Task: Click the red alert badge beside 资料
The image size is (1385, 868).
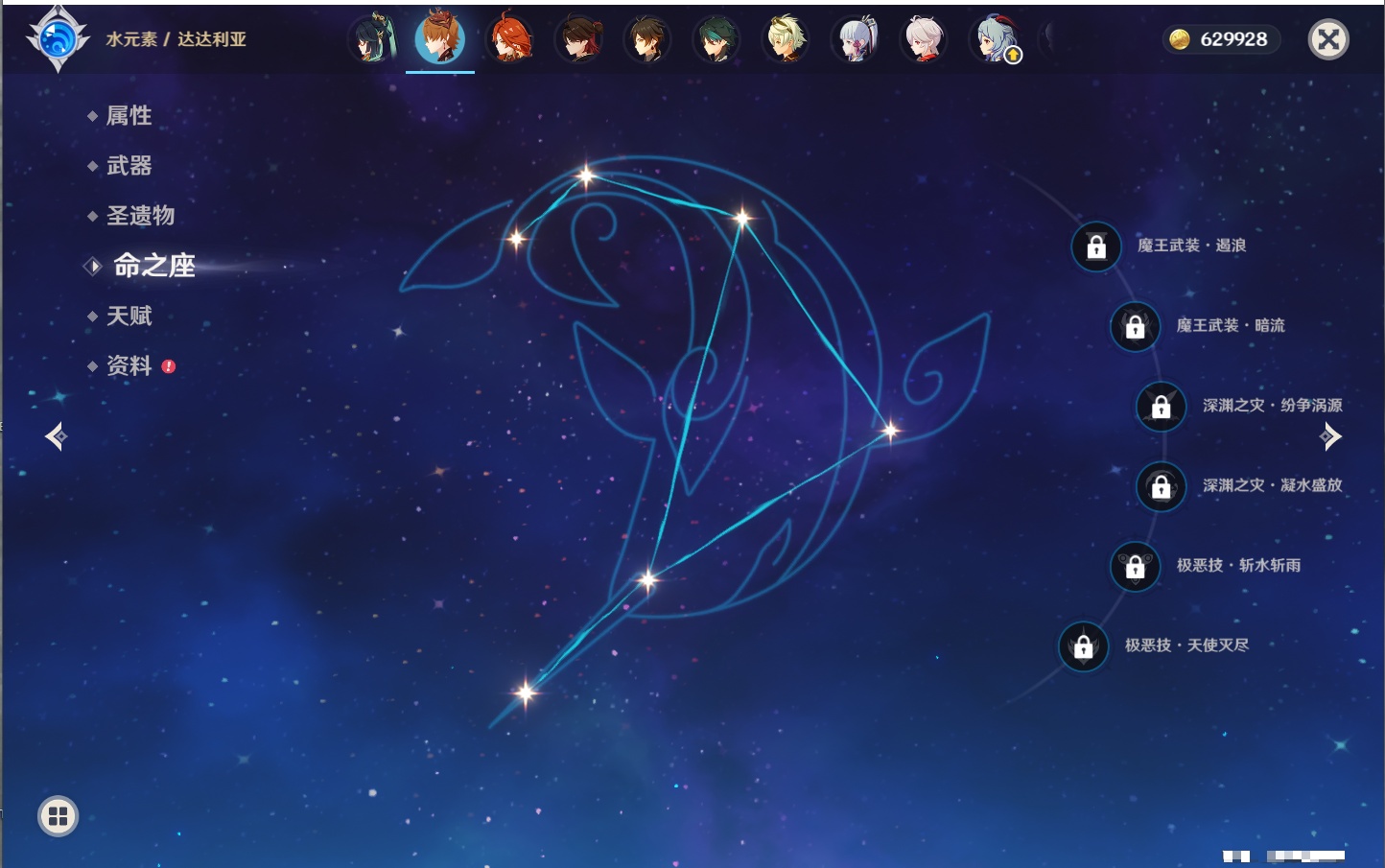Action: pyautogui.click(x=169, y=366)
